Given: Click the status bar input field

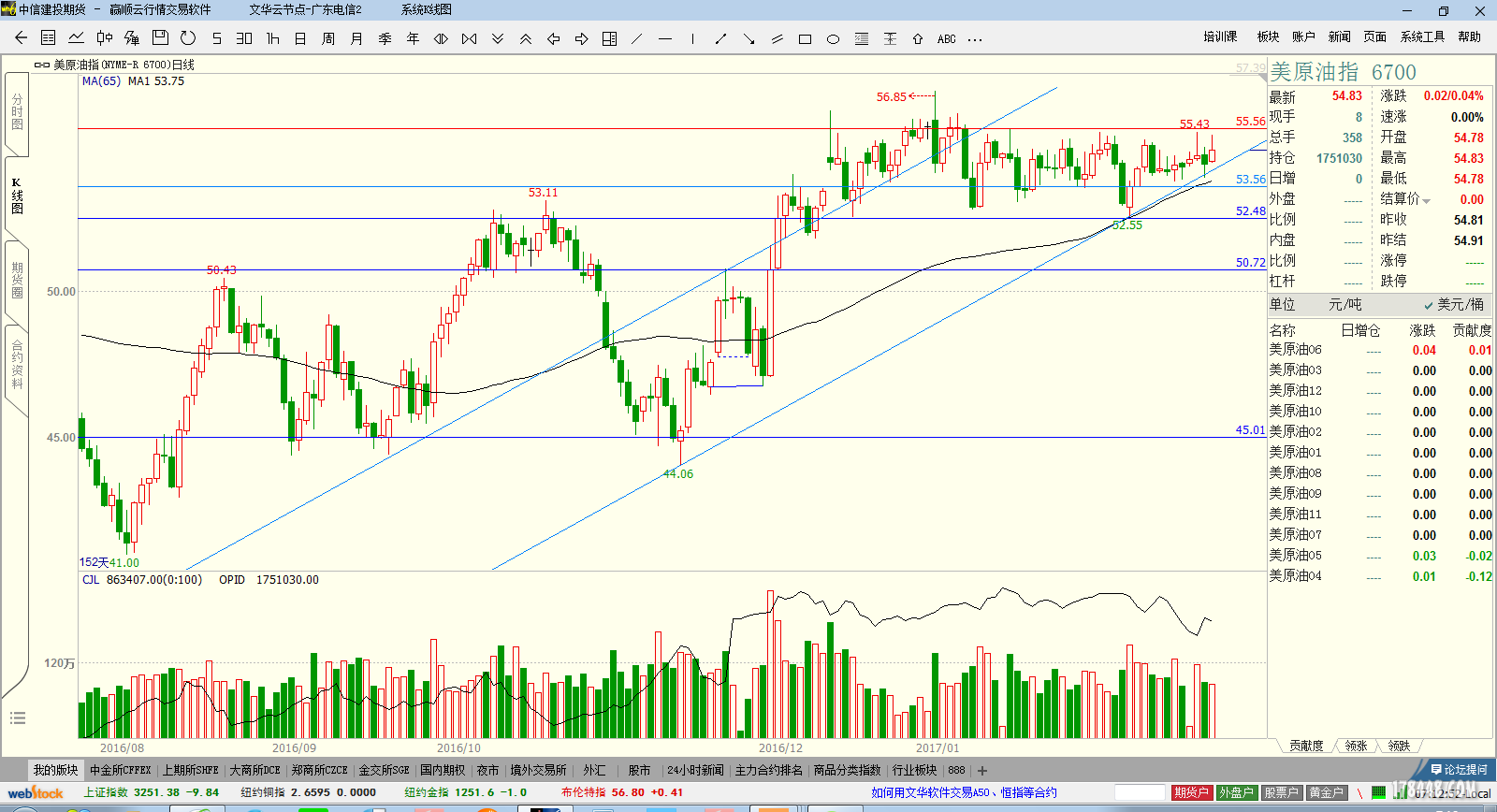Looking at the screenshot, I should (x=1140, y=792).
